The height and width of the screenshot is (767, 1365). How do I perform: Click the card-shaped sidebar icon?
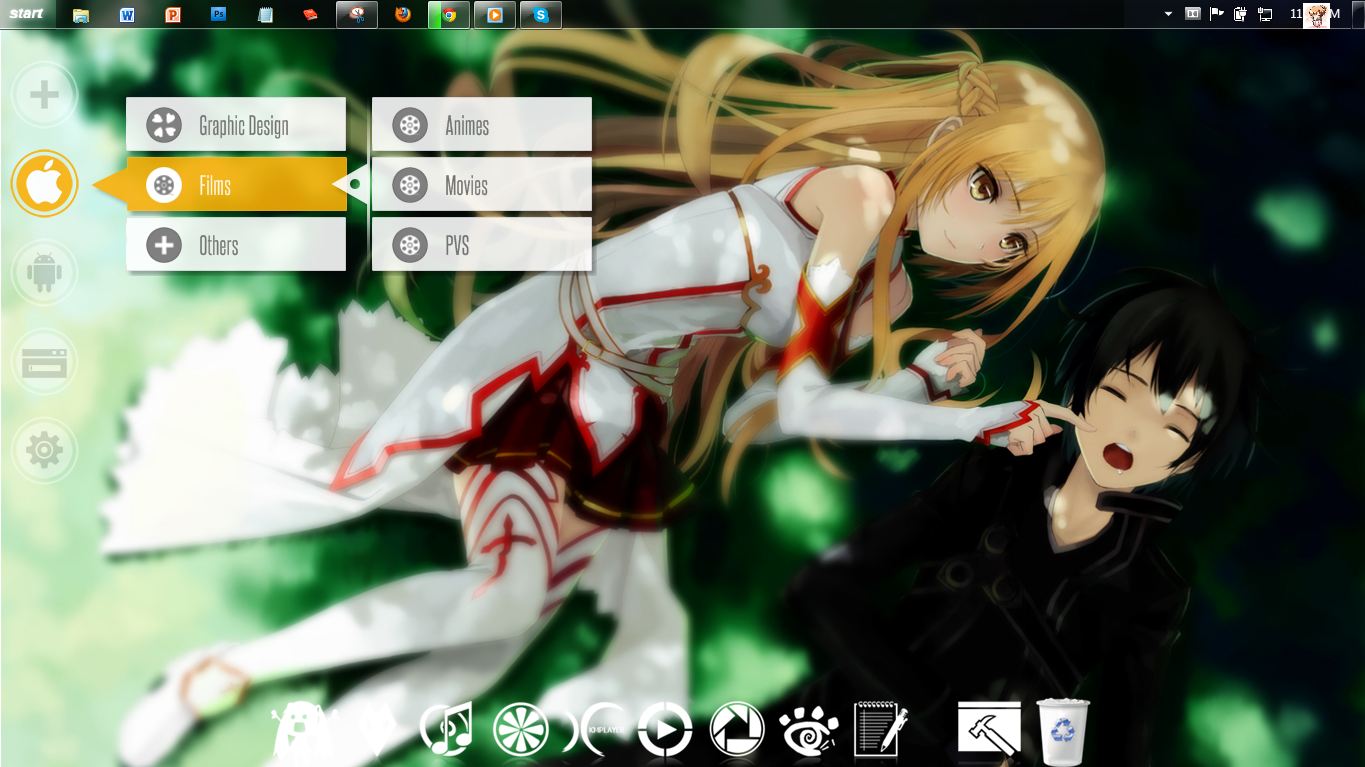[x=44, y=362]
